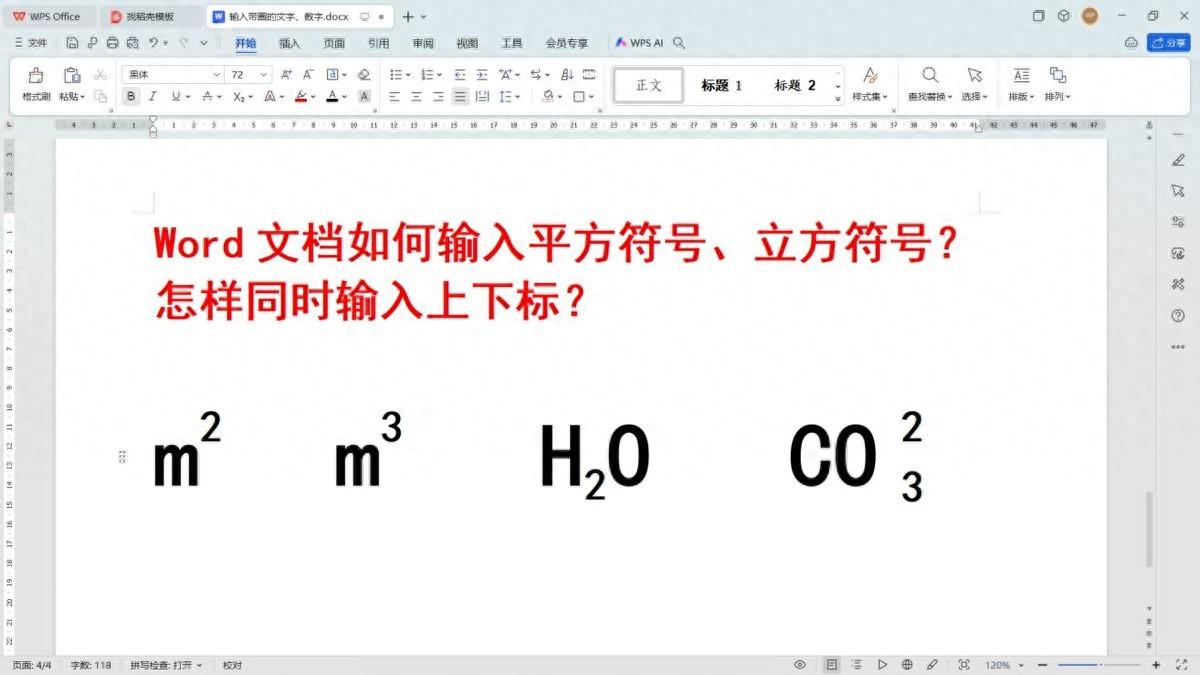Image resolution: width=1200 pixels, height=675 pixels.
Task: Click the Paste (粘贴) clipboard icon
Action: pyautogui.click(x=71, y=76)
